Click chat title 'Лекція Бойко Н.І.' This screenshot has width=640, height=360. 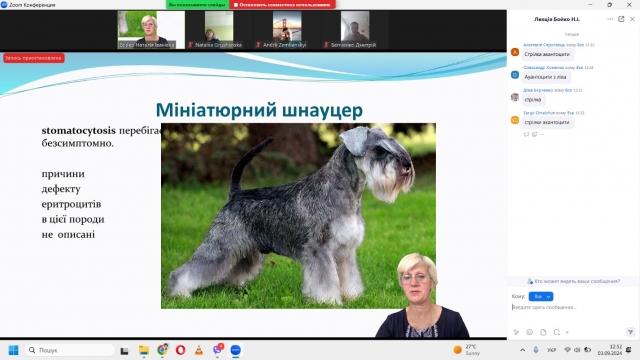tap(557, 19)
